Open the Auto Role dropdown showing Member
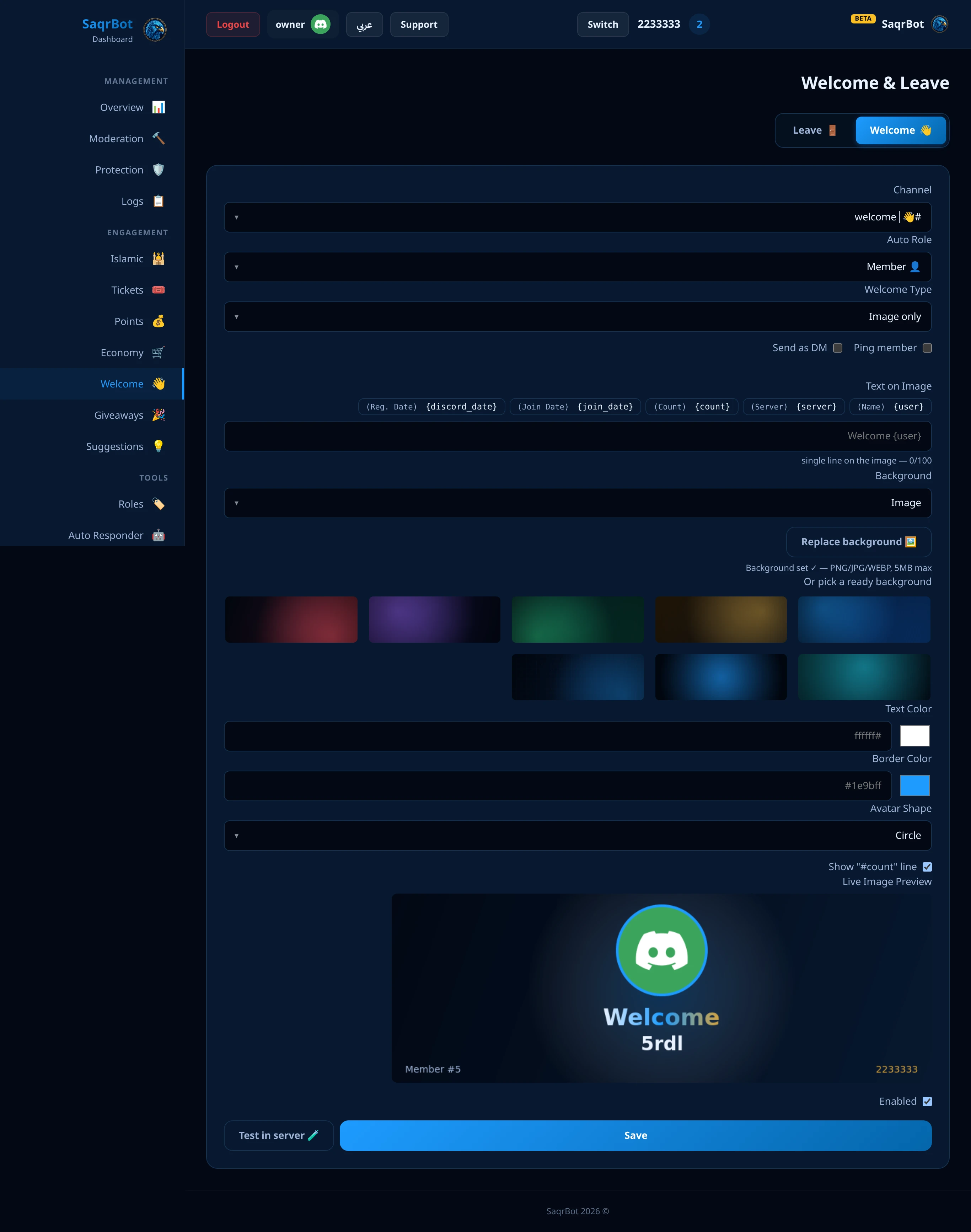Viewport: 971px width, 1232px height. 578,267
